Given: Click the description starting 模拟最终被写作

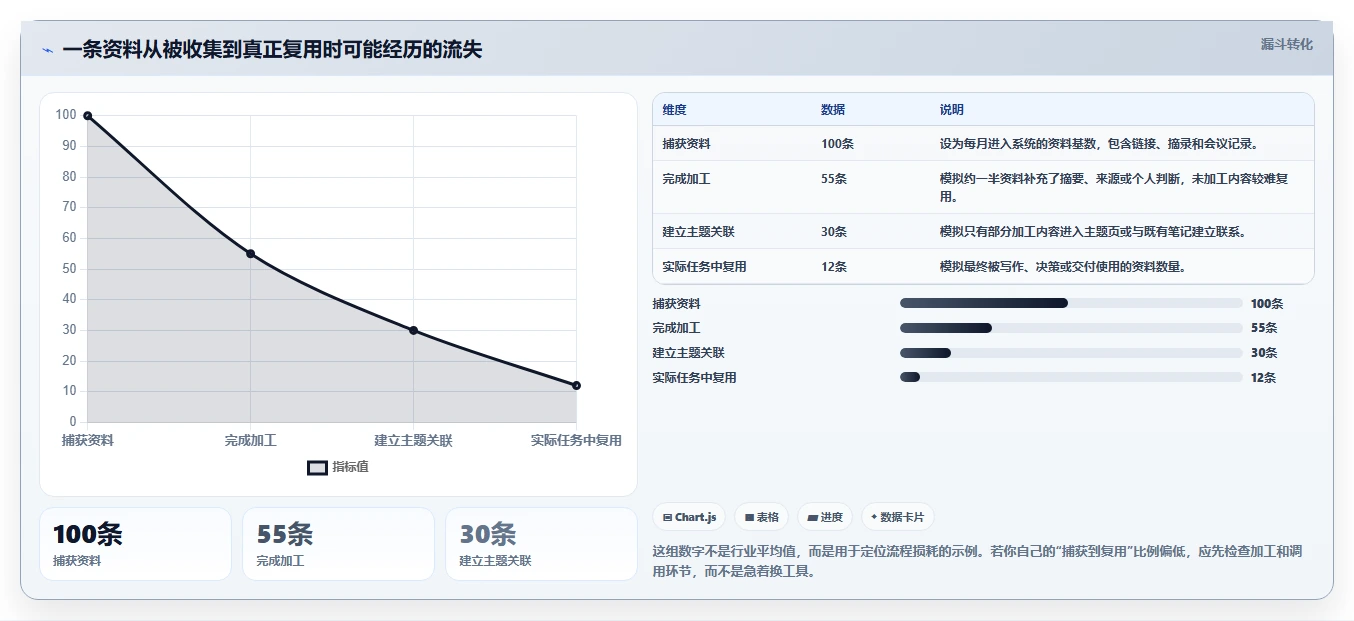Looking at the screenshot, I should click(x=1063, y=267).
